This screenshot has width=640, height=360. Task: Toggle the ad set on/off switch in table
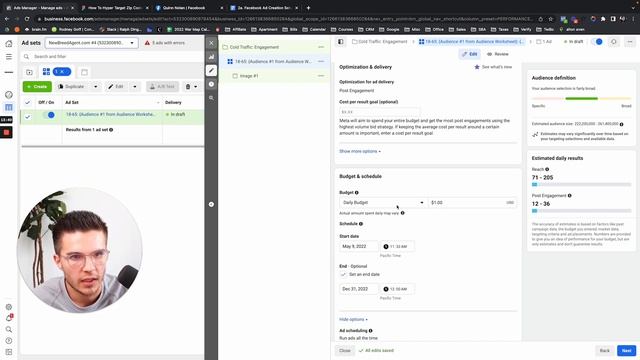(x=49, y=115)
